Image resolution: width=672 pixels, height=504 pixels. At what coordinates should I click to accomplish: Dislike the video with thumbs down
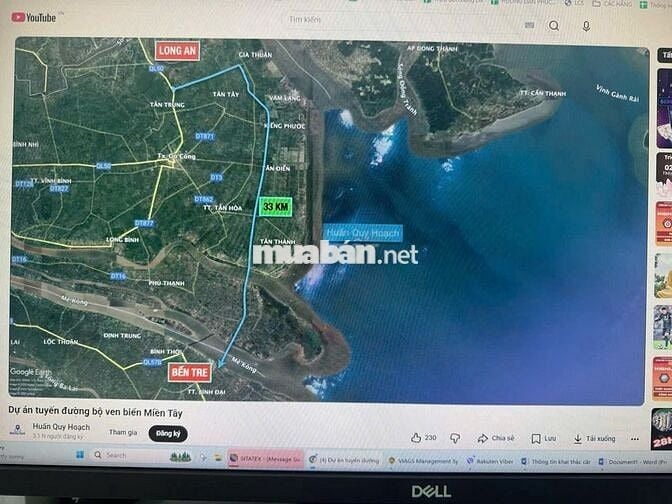coord(455,438)
